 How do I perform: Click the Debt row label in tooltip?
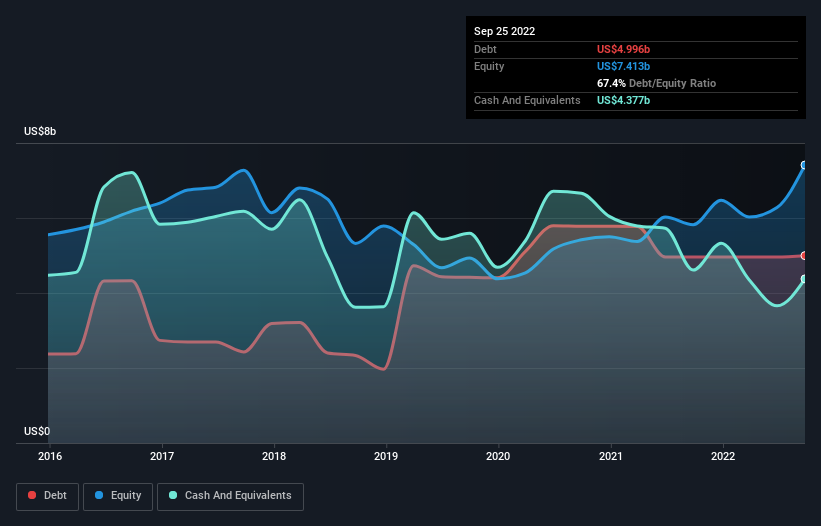pos(485,49)
